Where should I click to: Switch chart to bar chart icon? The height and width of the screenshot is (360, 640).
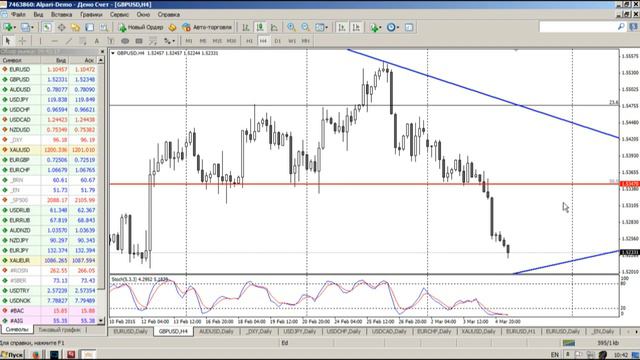tap(246, 27)
